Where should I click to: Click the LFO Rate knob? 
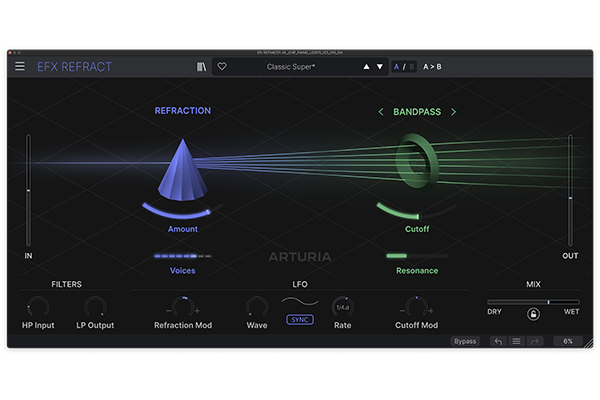click(x=342, y=307)
